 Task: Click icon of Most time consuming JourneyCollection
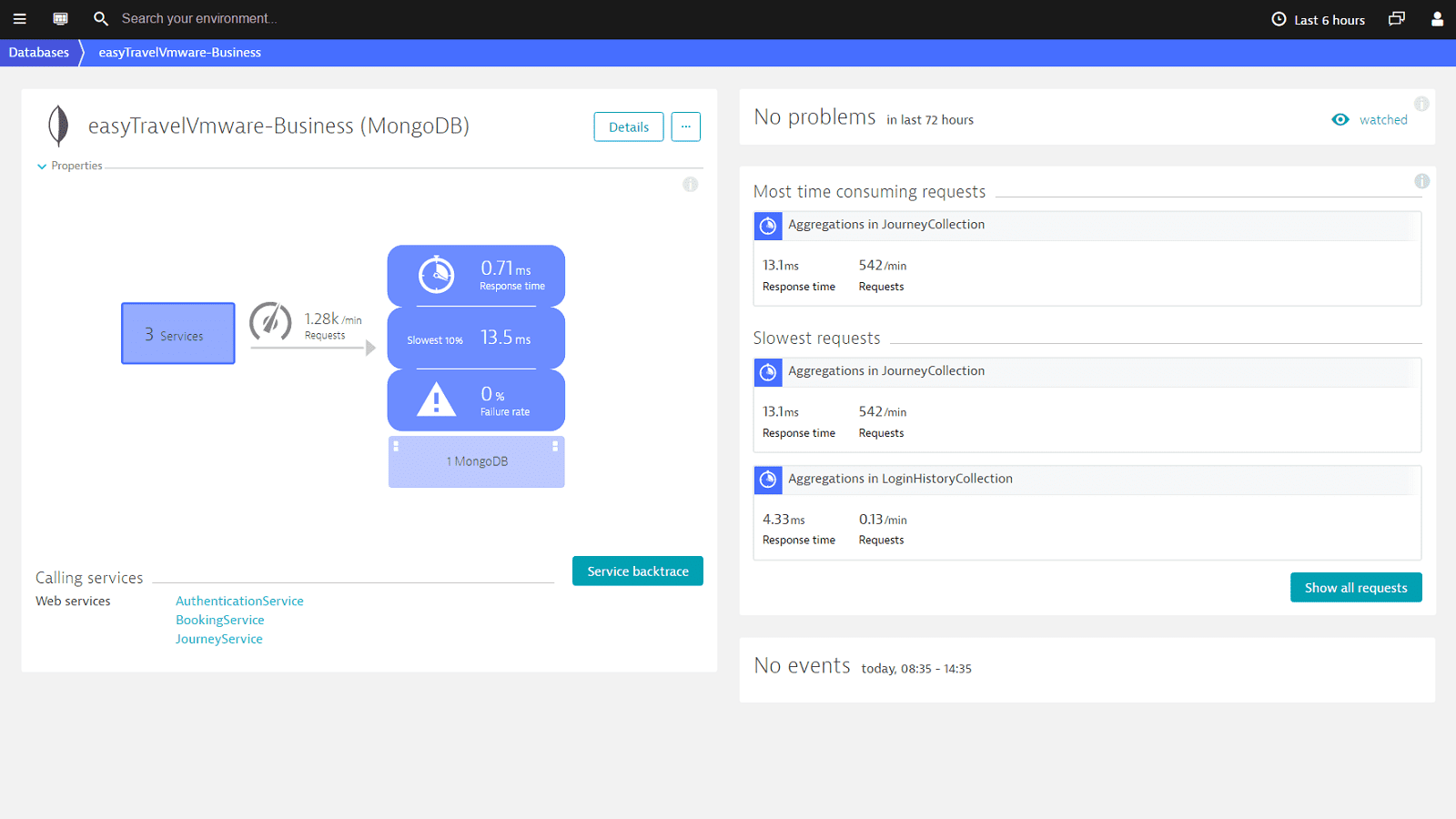point(768,226)
